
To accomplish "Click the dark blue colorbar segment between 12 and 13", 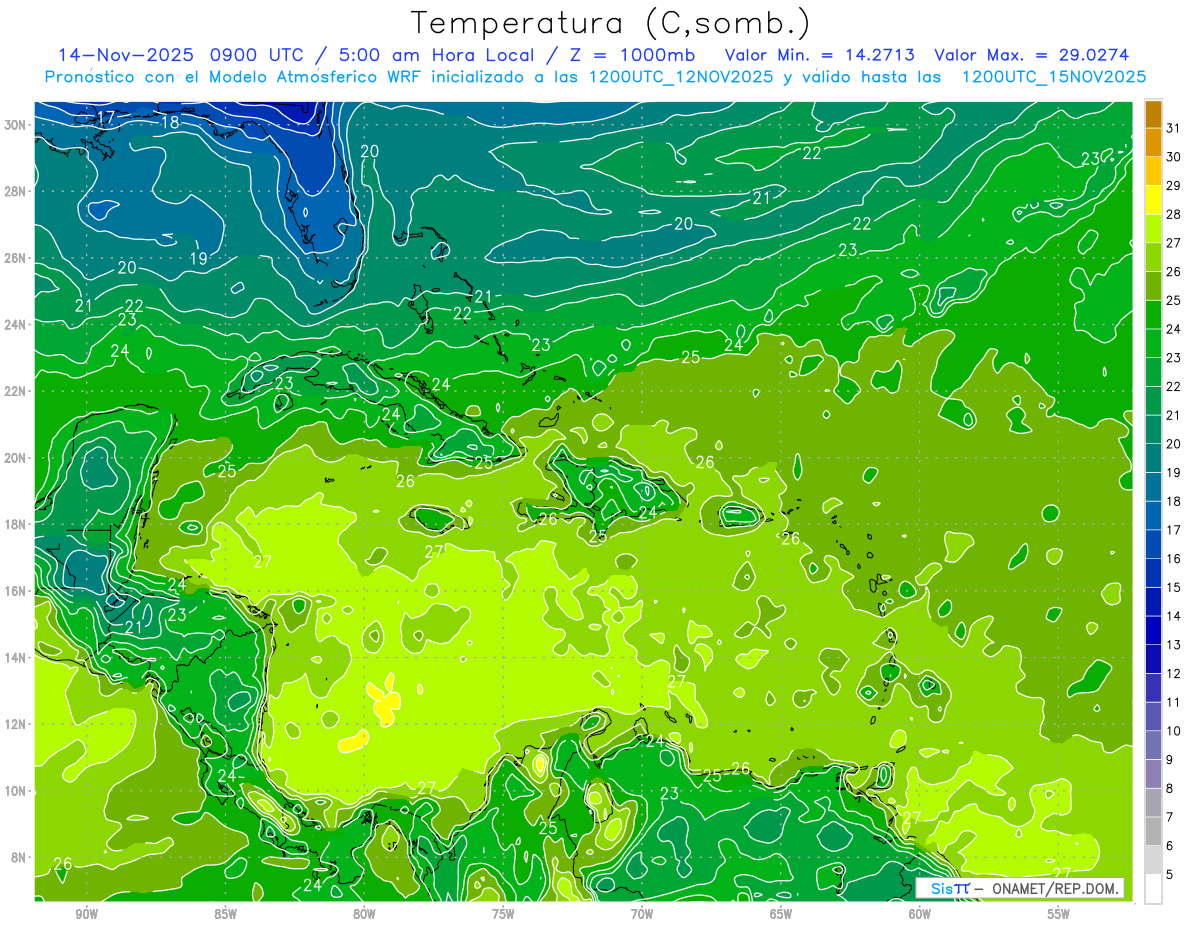I will click(1153, 660).
